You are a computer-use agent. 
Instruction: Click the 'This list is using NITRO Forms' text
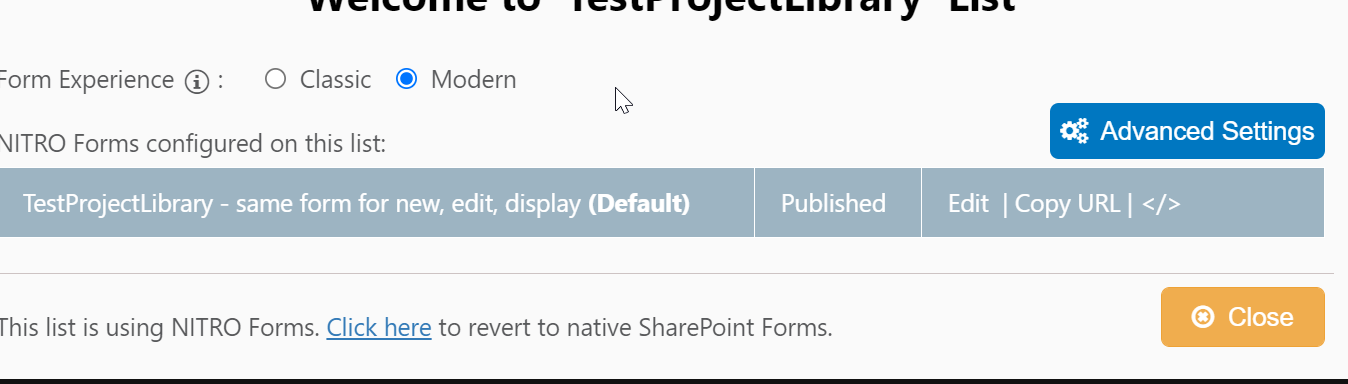point(159,327)
